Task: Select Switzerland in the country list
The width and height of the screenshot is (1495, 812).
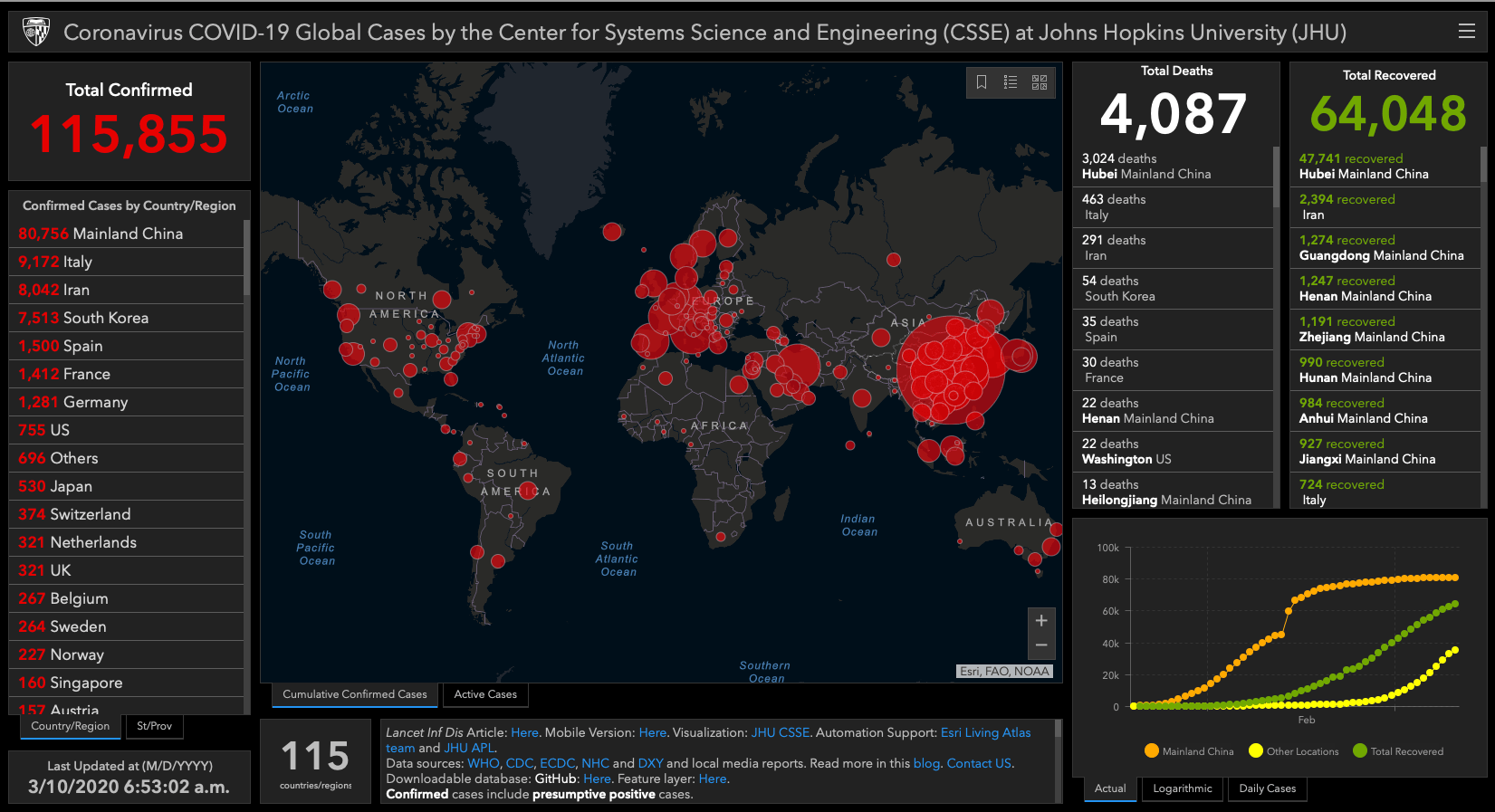Action: pyautogui.click(x=126, y=514)
